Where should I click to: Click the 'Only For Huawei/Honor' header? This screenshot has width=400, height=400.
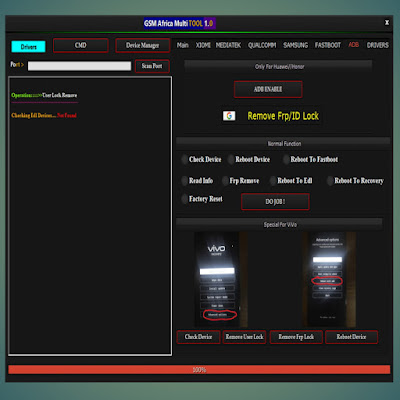(279, 66)
